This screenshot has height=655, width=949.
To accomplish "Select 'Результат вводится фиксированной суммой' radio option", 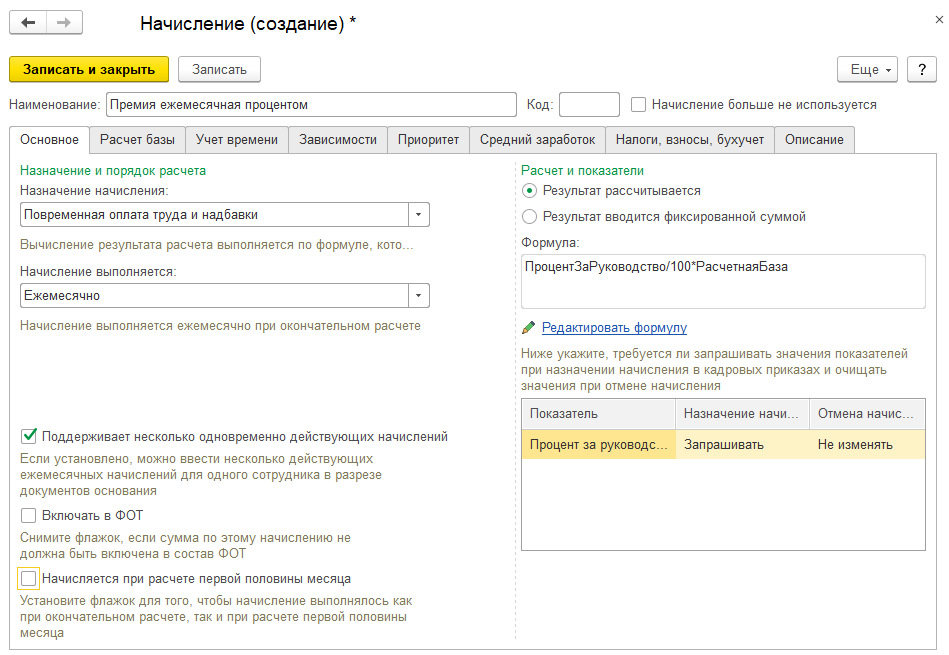I will pyautogui.click(x=530, y=216).
